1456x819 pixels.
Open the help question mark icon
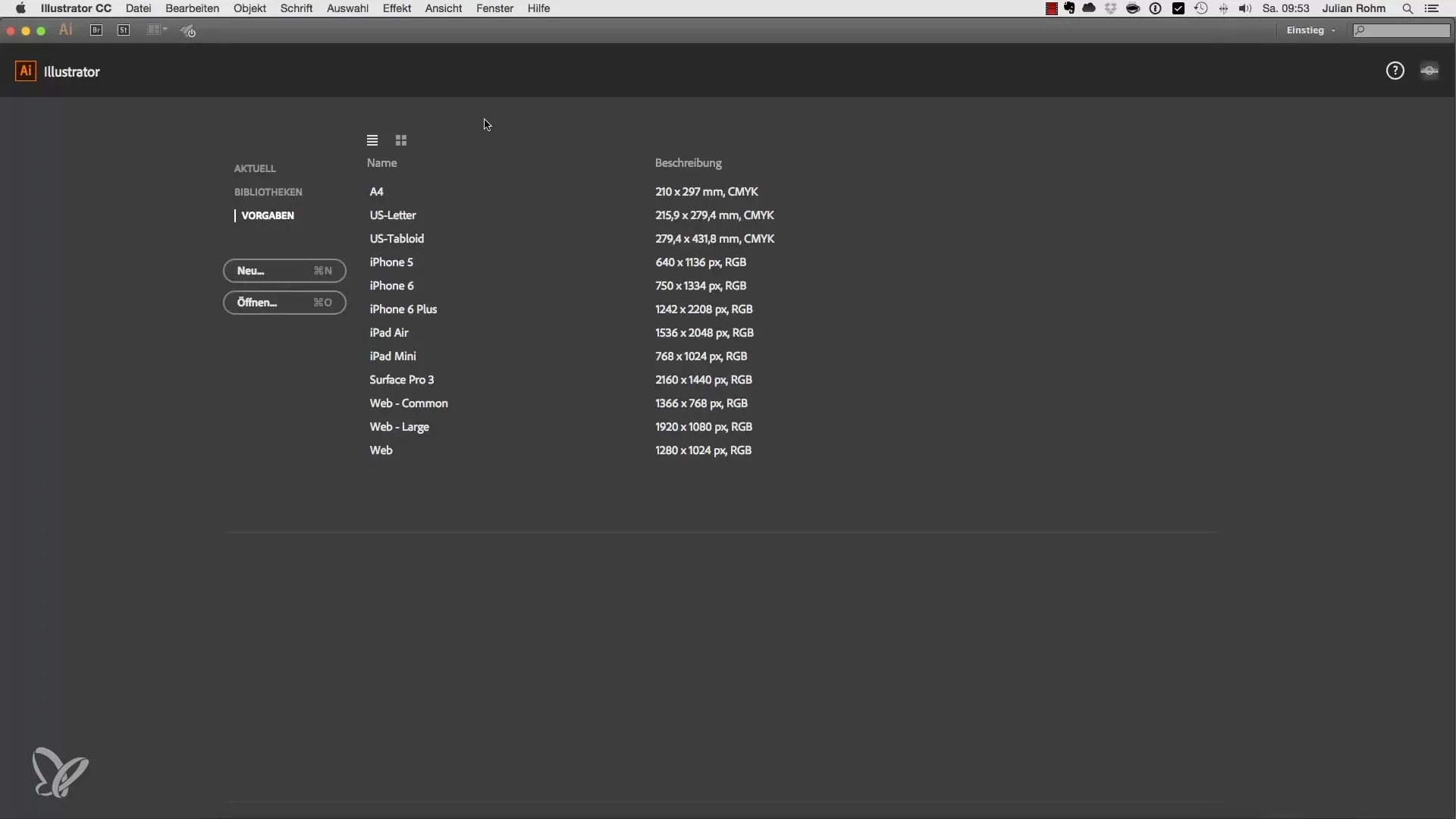(1395, 71)
